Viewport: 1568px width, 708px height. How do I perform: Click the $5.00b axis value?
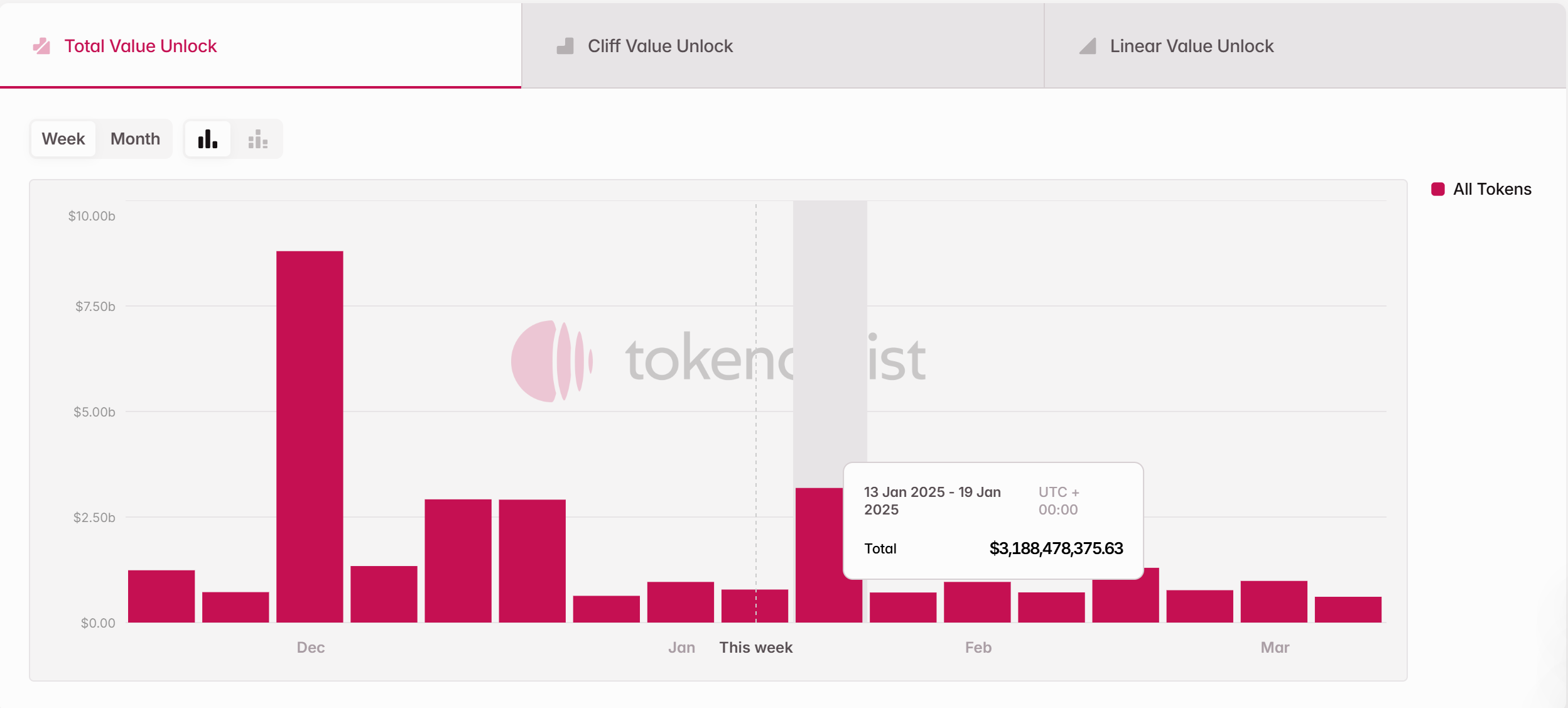coord(95,412)
